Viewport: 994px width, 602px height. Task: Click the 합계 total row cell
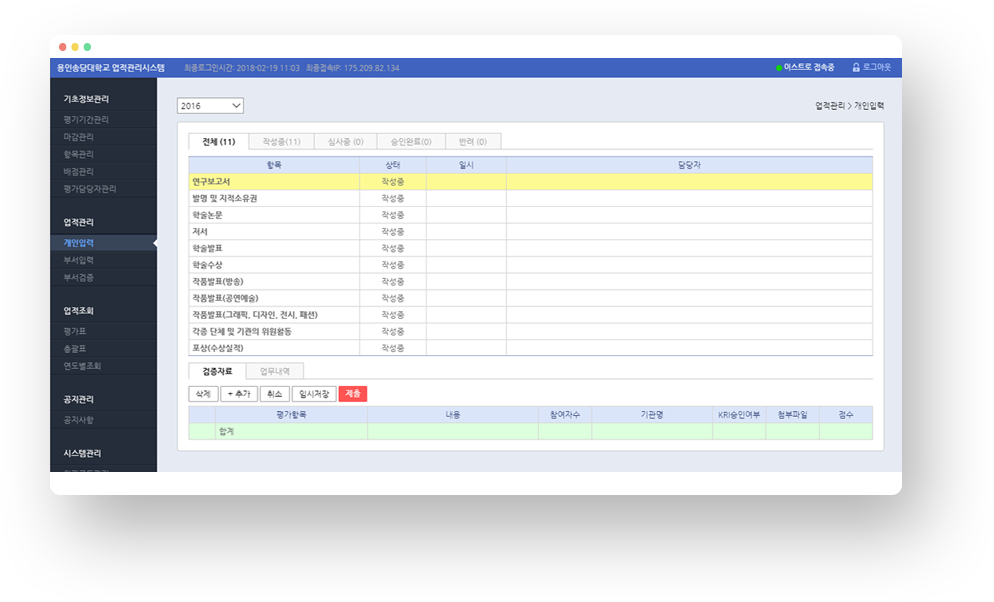point(291,432)
